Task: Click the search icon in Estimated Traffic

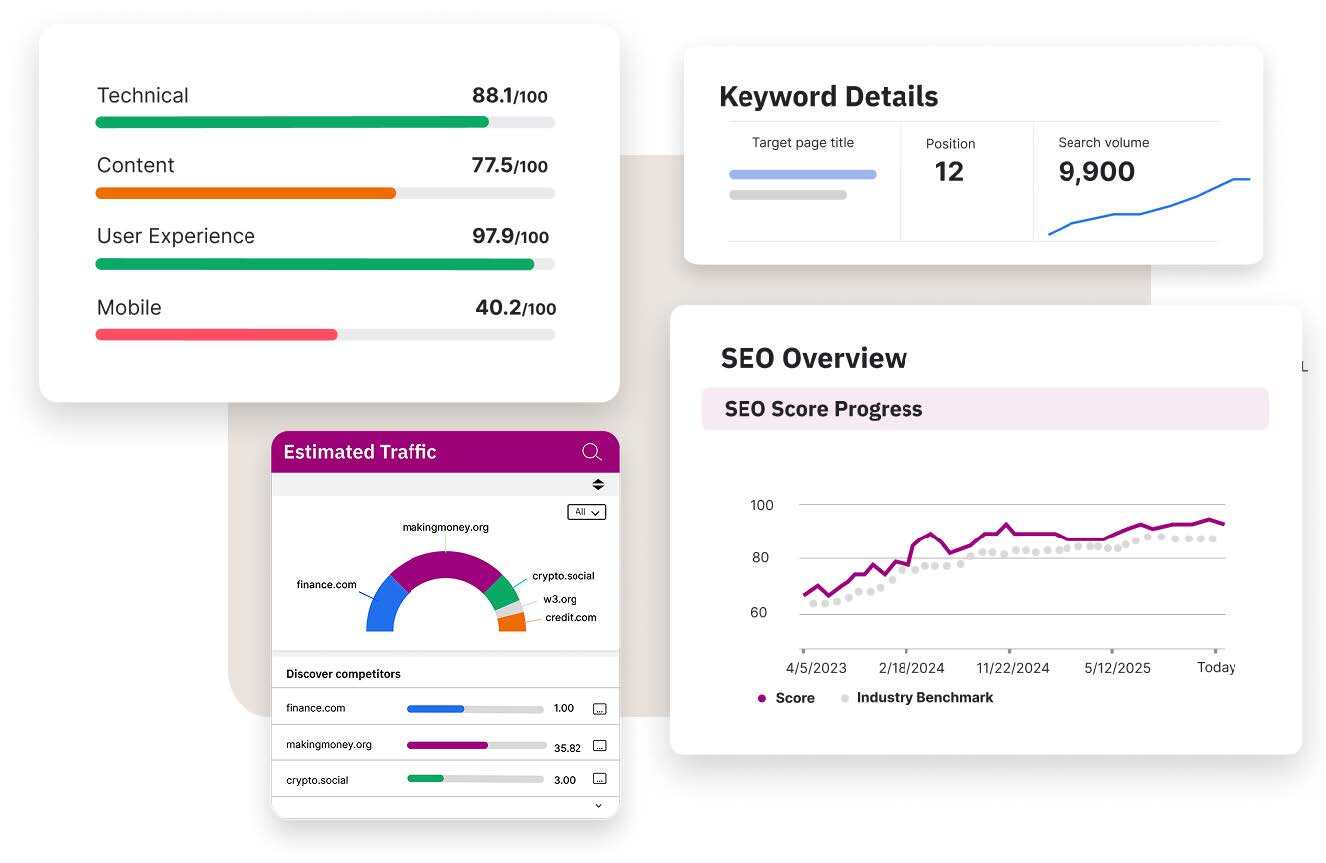Action: pos(591,452)
